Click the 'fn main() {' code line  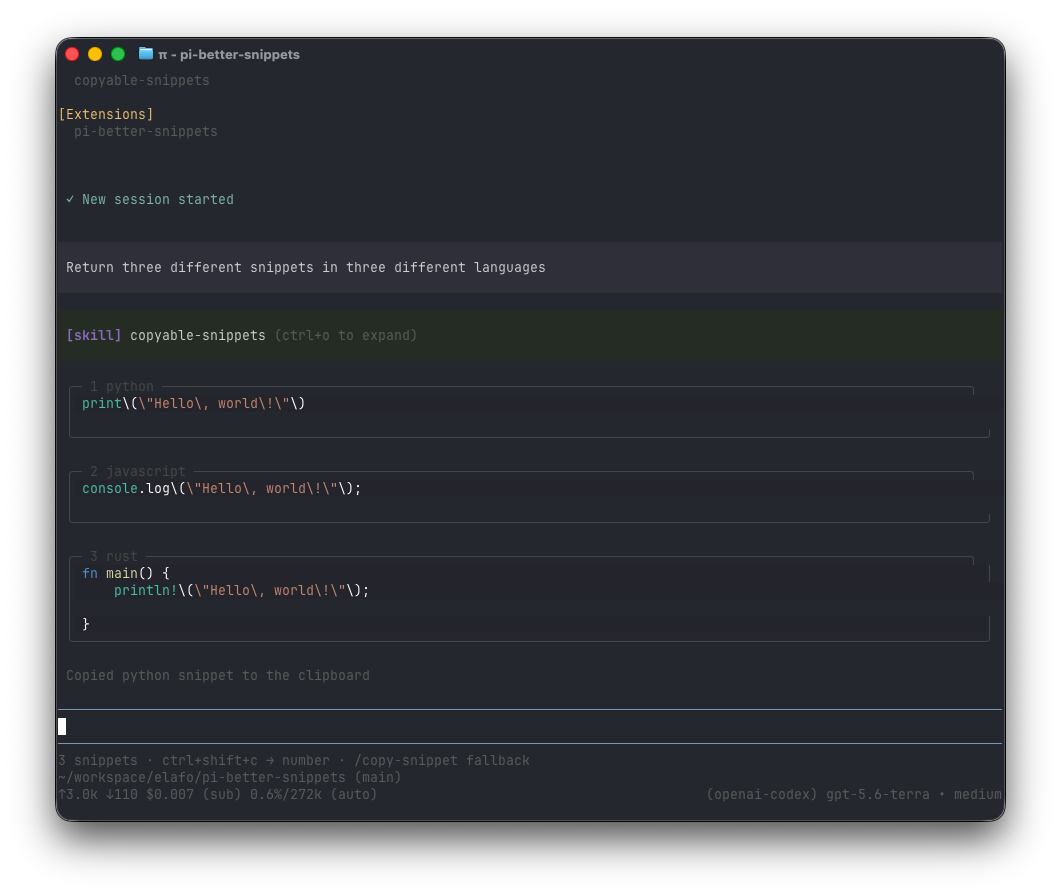coord(126,573)
